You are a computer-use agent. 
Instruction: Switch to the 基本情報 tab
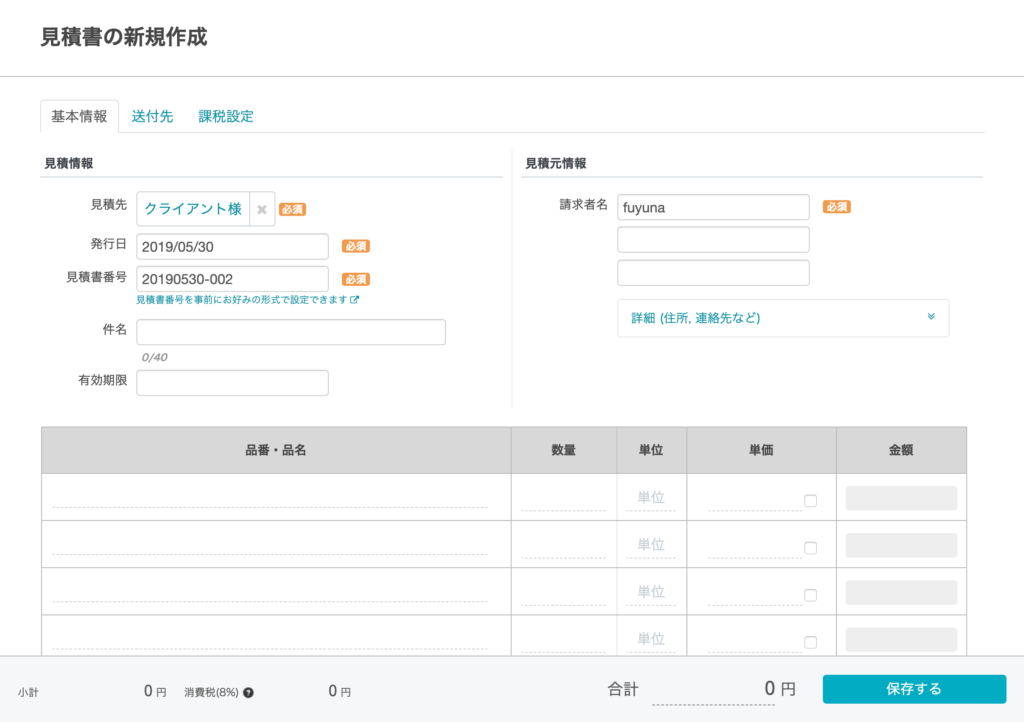point(79,116)
